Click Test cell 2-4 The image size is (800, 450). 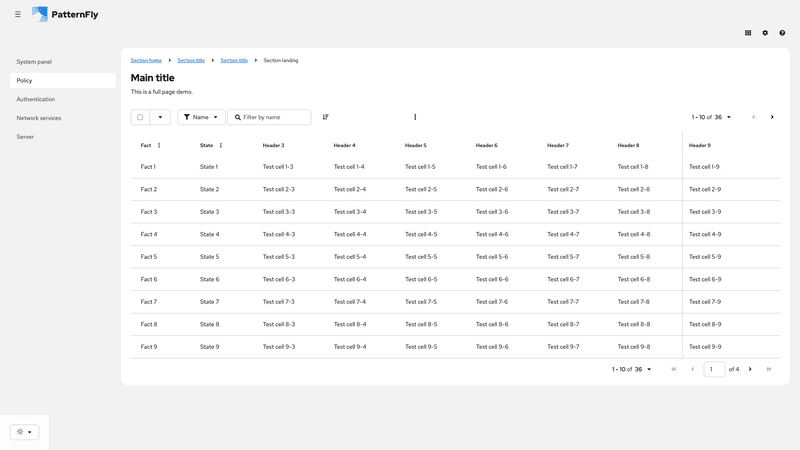[349, 189]
